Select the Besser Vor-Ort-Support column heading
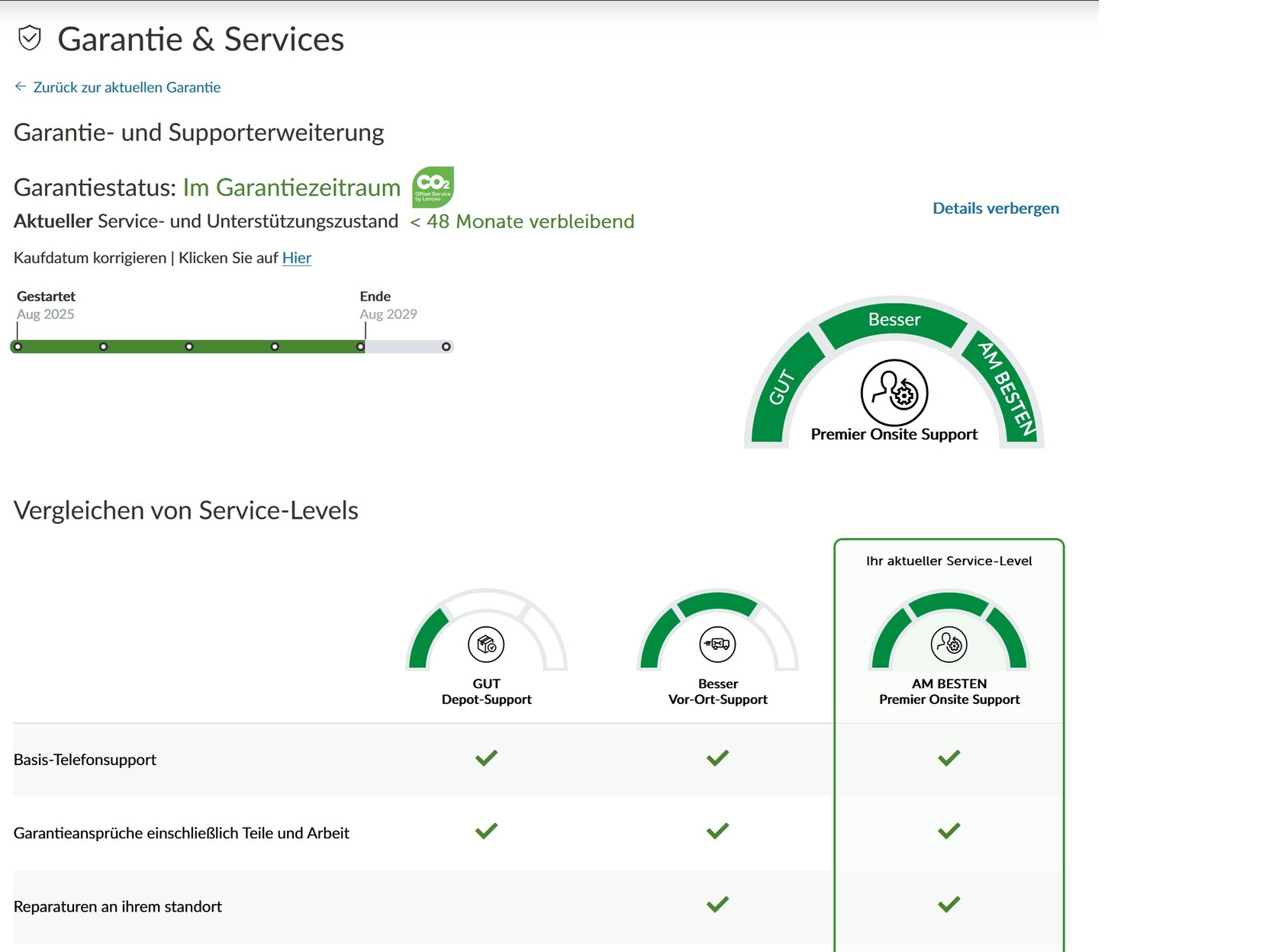The height and width of the screenshot is (952, 1282). click(717, 691)
